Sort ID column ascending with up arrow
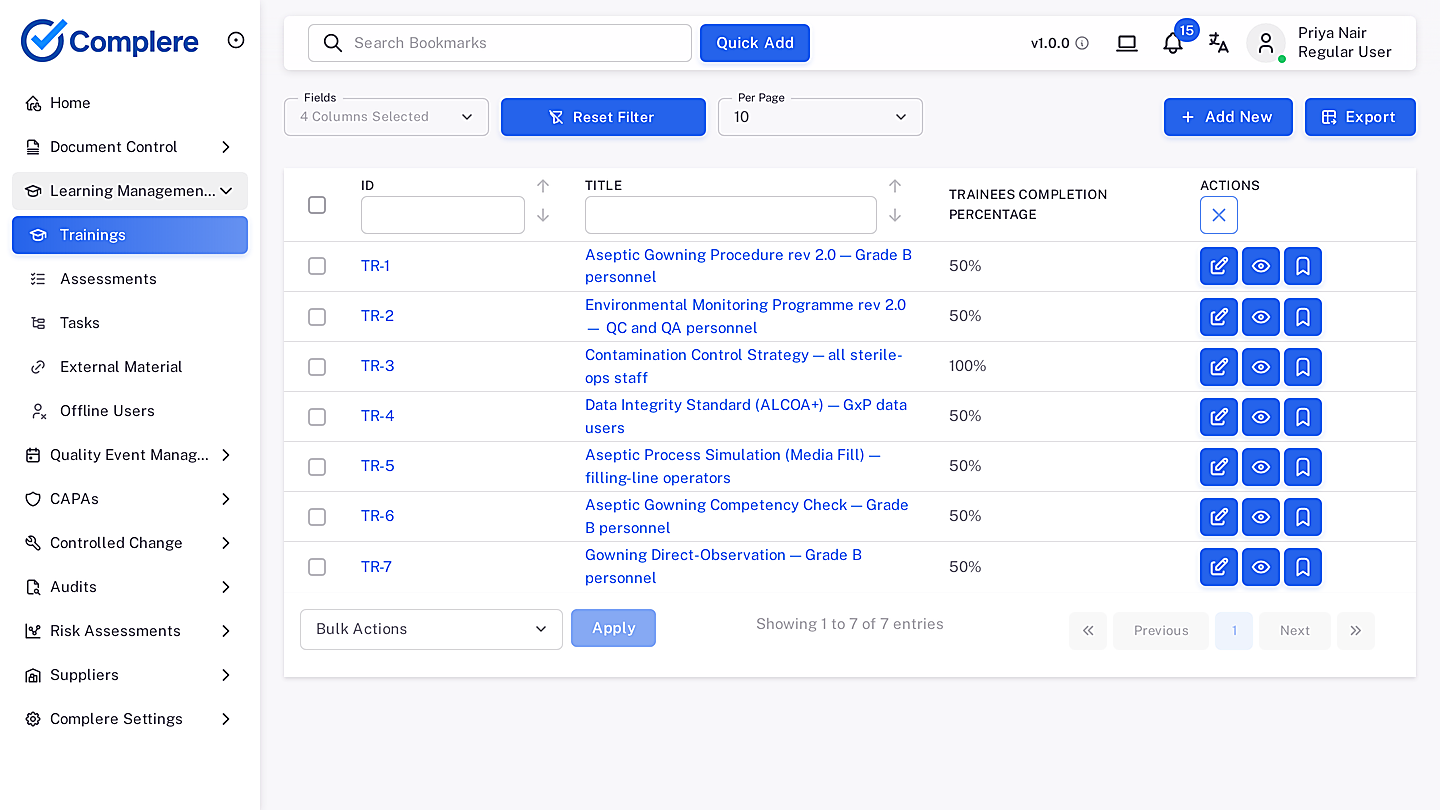Screen dimensions: 1440x810 pos(543,186)
